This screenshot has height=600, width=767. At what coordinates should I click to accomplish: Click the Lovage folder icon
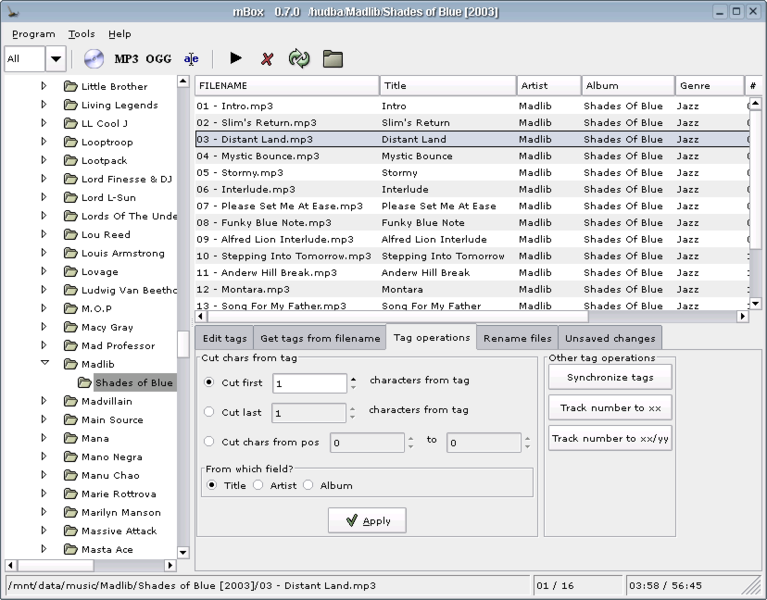pos(71,271)
